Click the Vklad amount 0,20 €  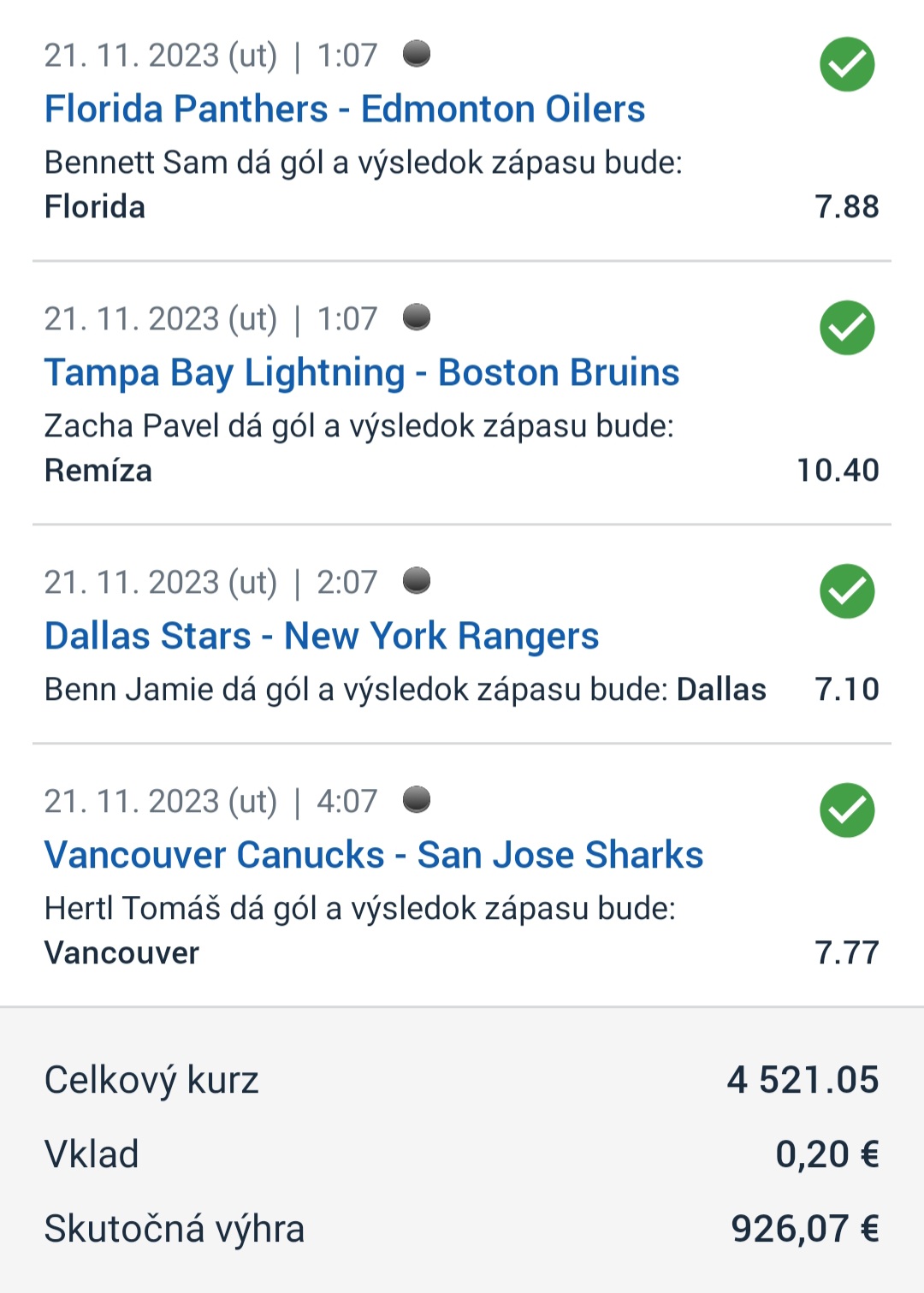point(827,1155)
